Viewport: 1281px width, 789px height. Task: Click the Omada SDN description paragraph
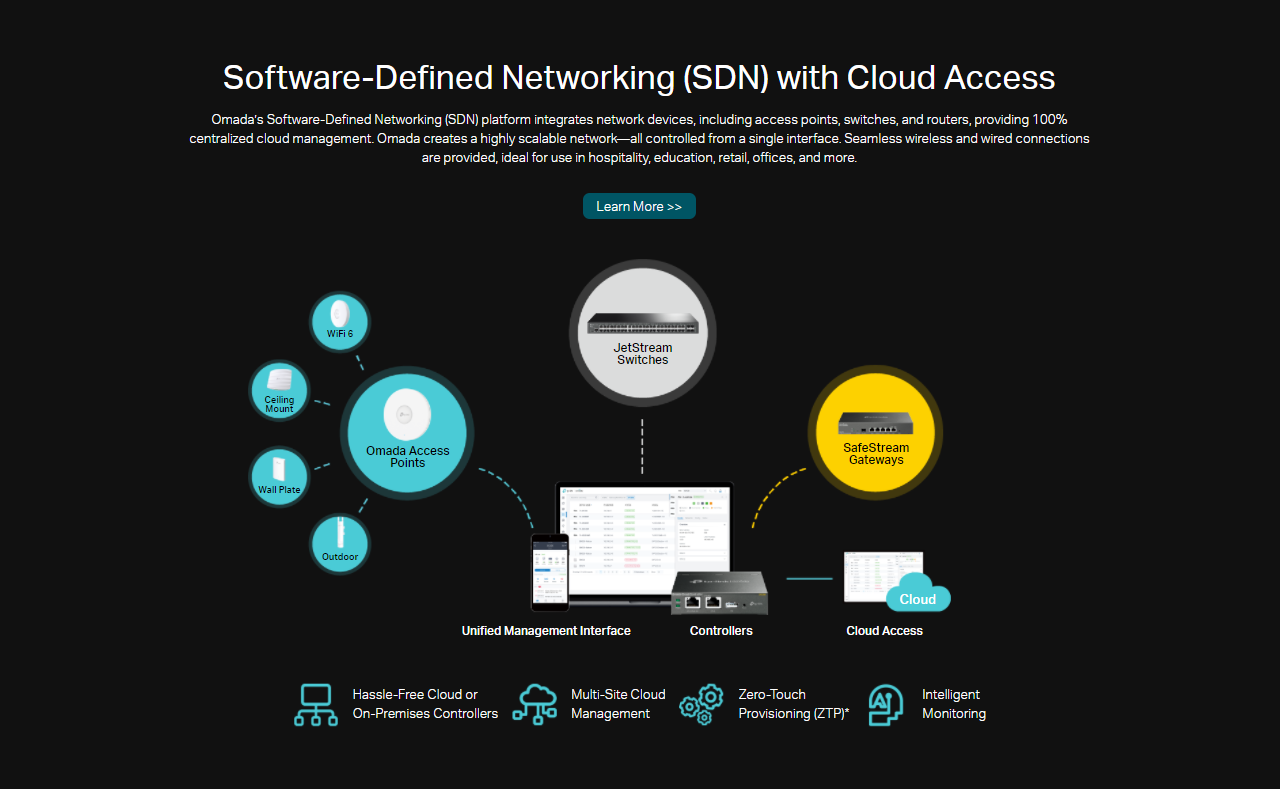point(639,138)
